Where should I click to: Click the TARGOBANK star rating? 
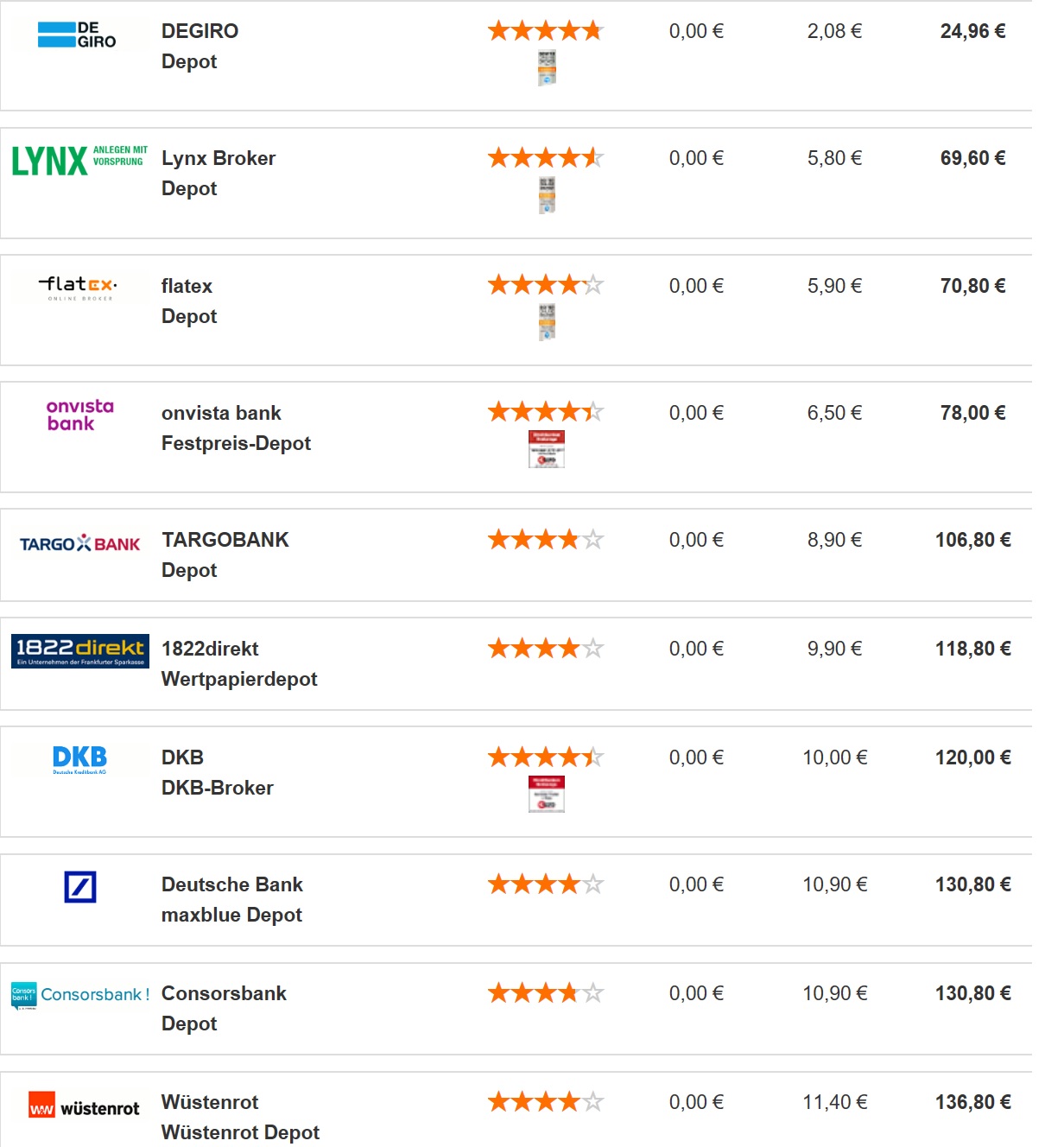(x=545, y=540)
